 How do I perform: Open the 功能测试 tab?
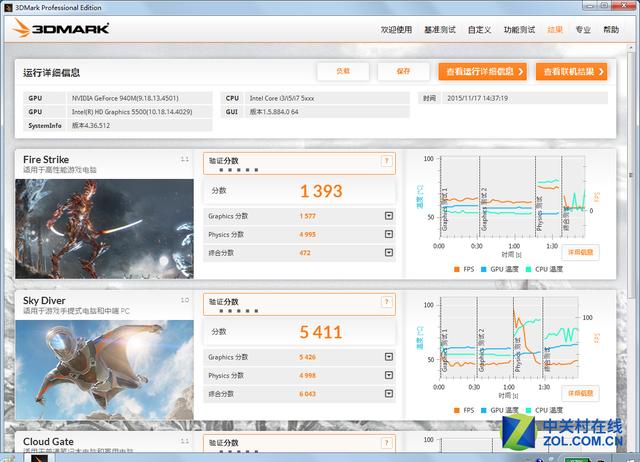coord(519,30)
